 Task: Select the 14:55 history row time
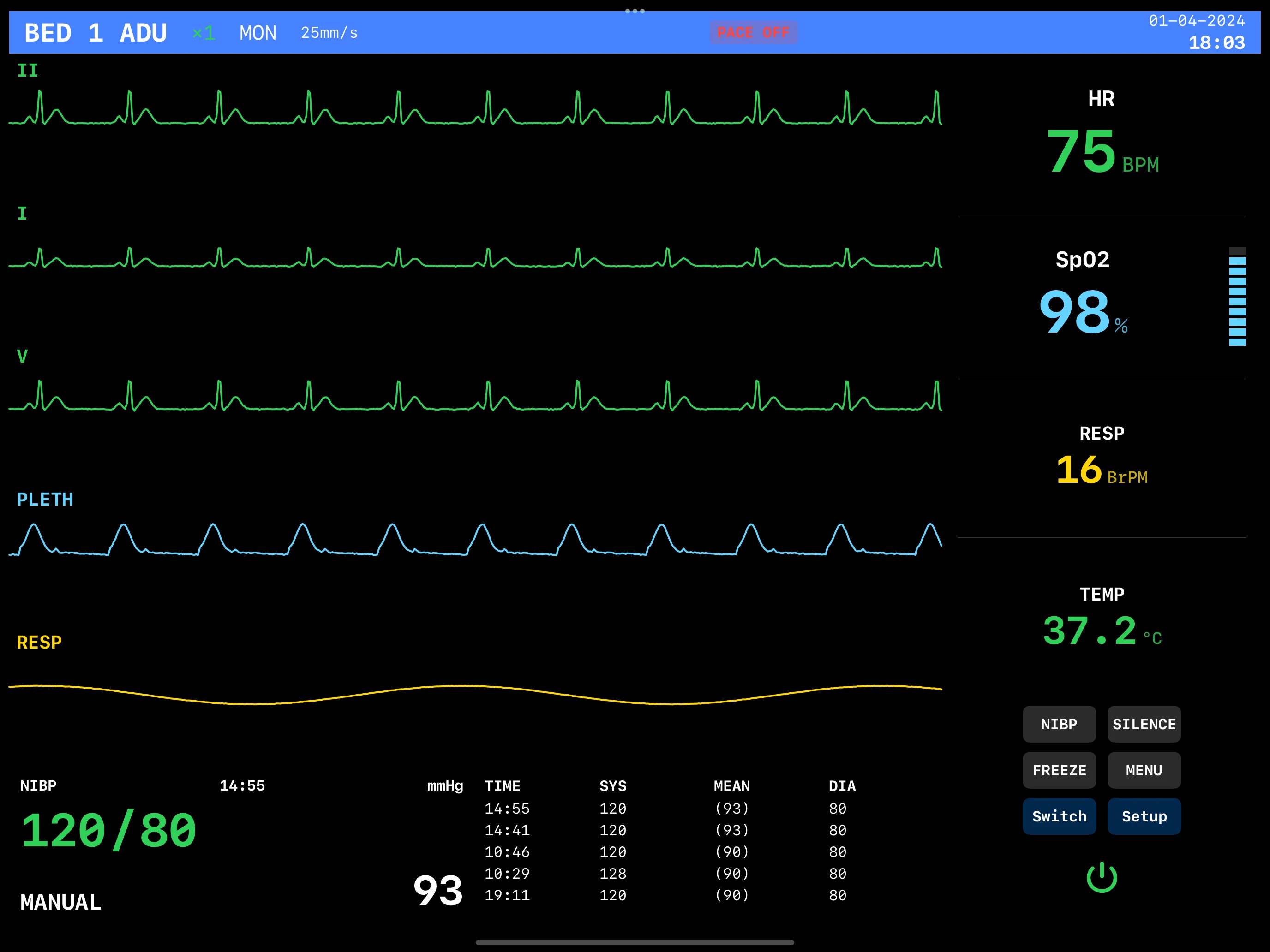click(x=507, y=809)
